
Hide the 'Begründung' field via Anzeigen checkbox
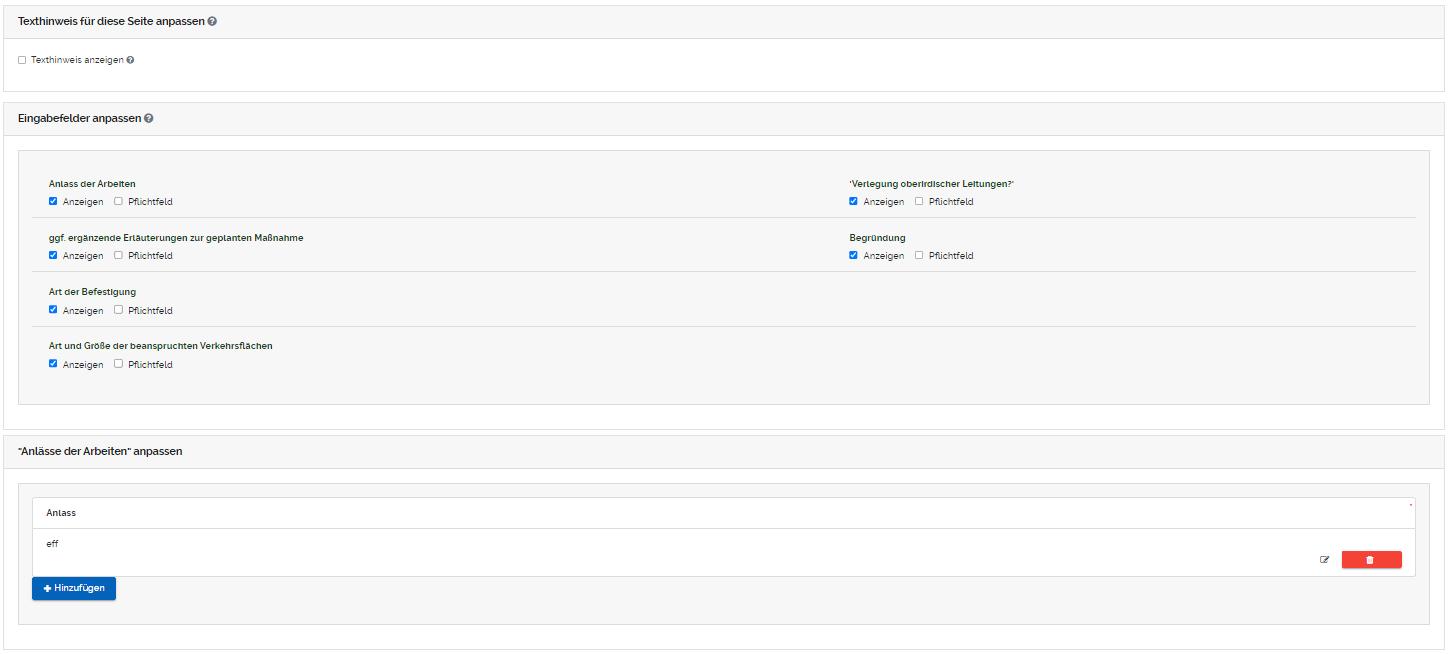(x=853, y=255)
